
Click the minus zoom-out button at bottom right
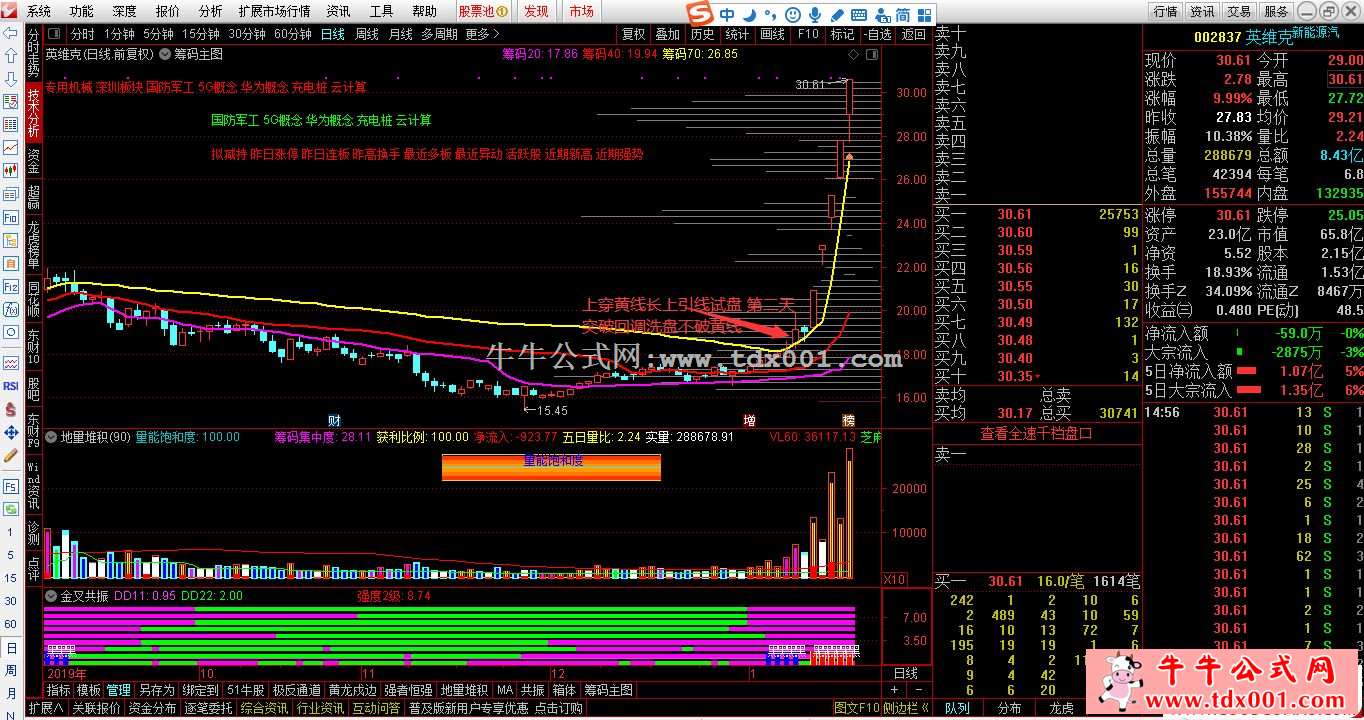point(918,690)
